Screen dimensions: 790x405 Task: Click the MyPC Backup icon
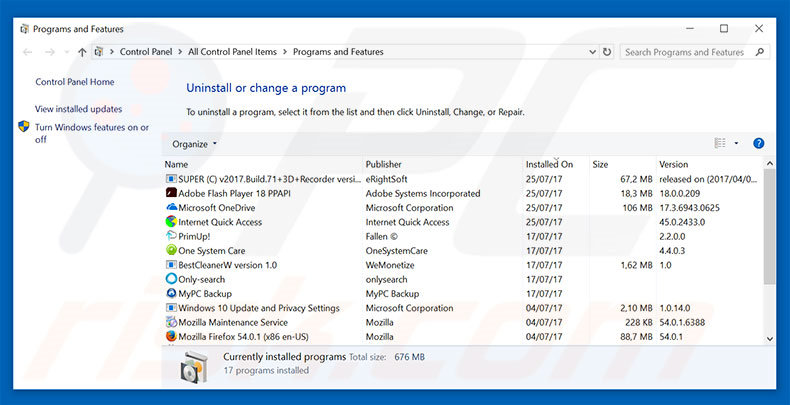(171, 293)
